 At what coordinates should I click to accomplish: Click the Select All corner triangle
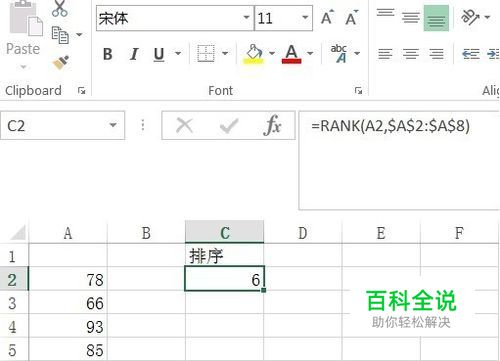point(18,232)
